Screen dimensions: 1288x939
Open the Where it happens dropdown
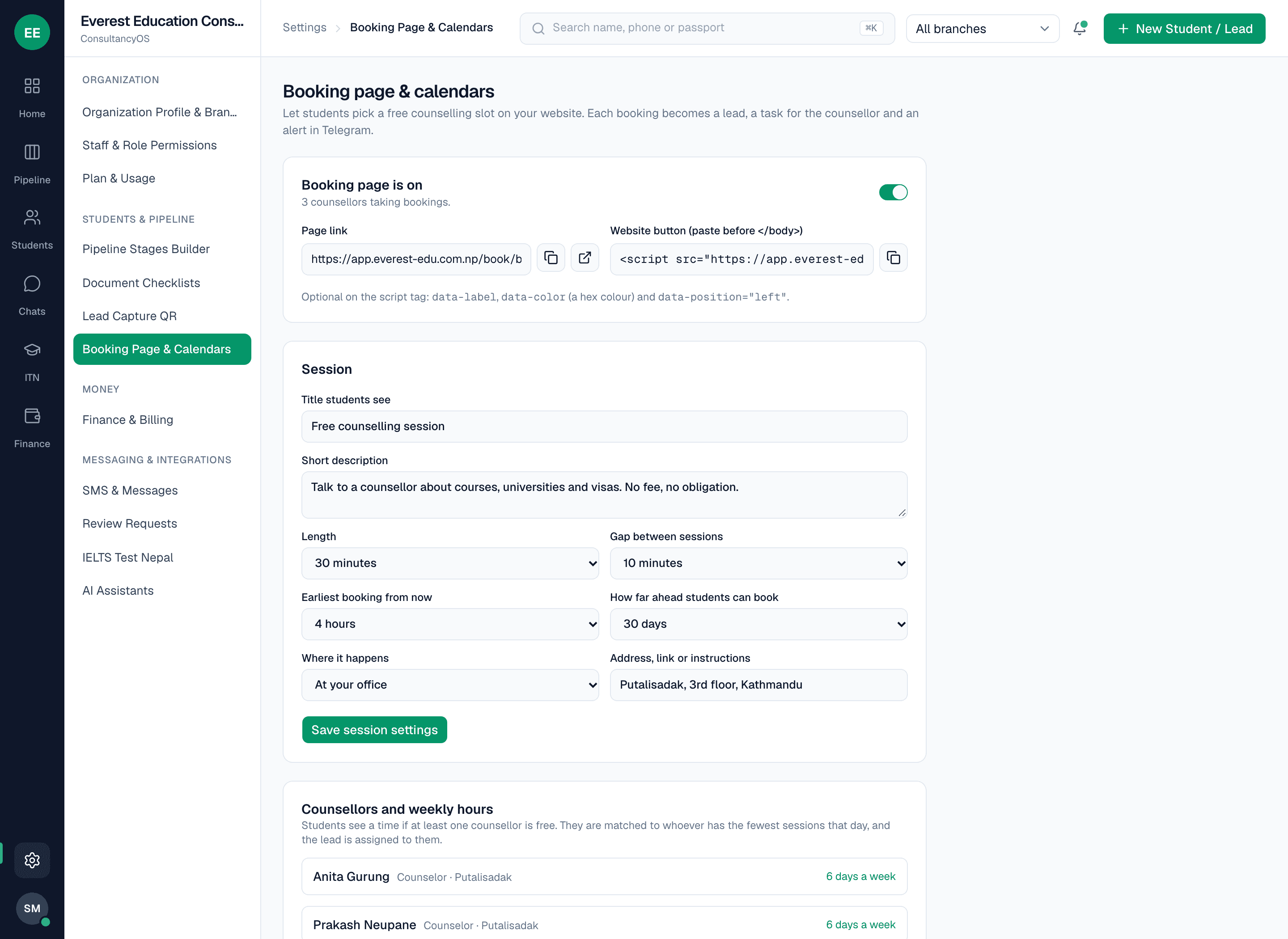pyautogui.click(x=449, y=685)
